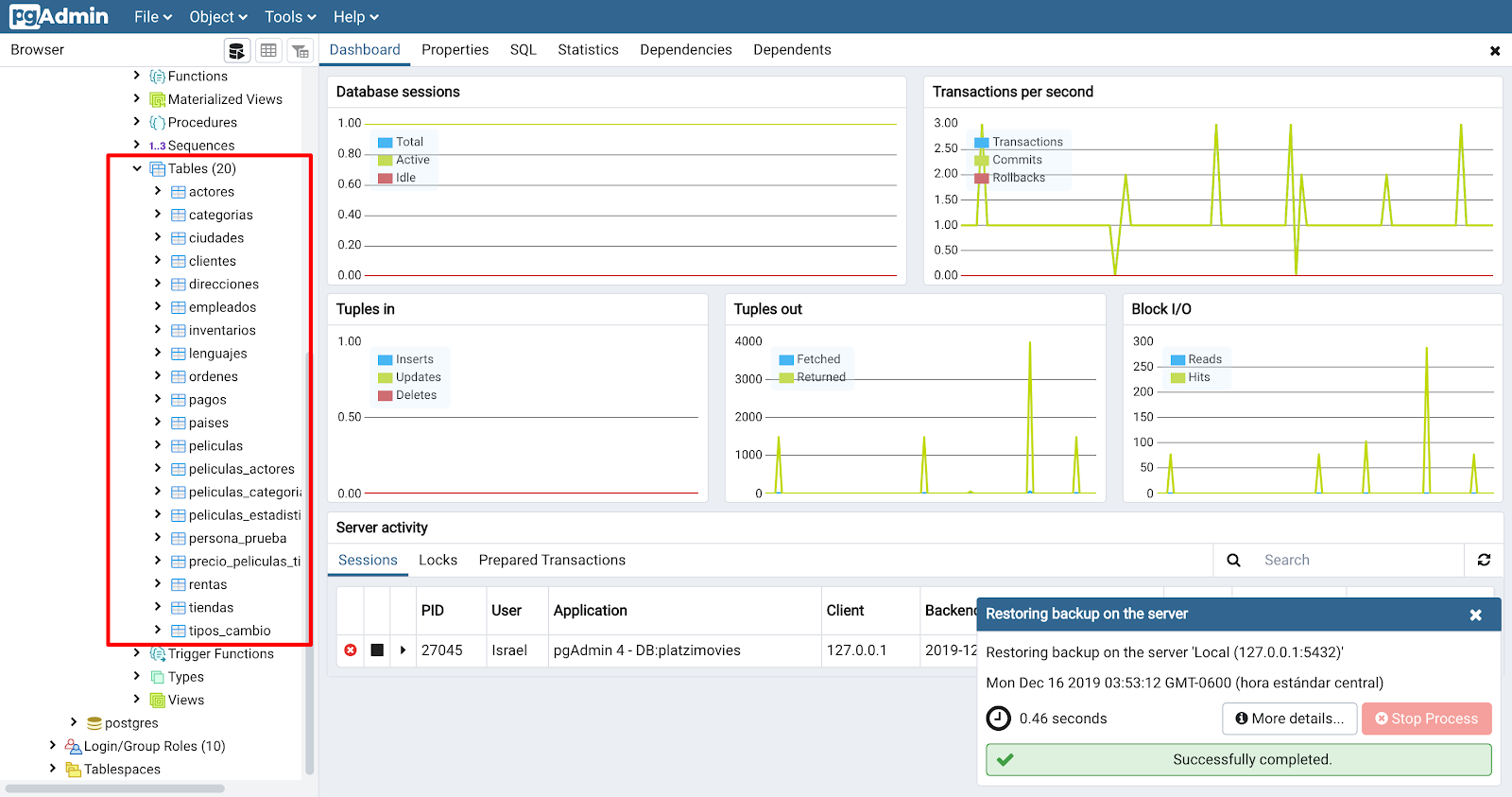Click the Trigger Functions icon
This screenshot has width=1512, height=797.
[x=157, y=653]
